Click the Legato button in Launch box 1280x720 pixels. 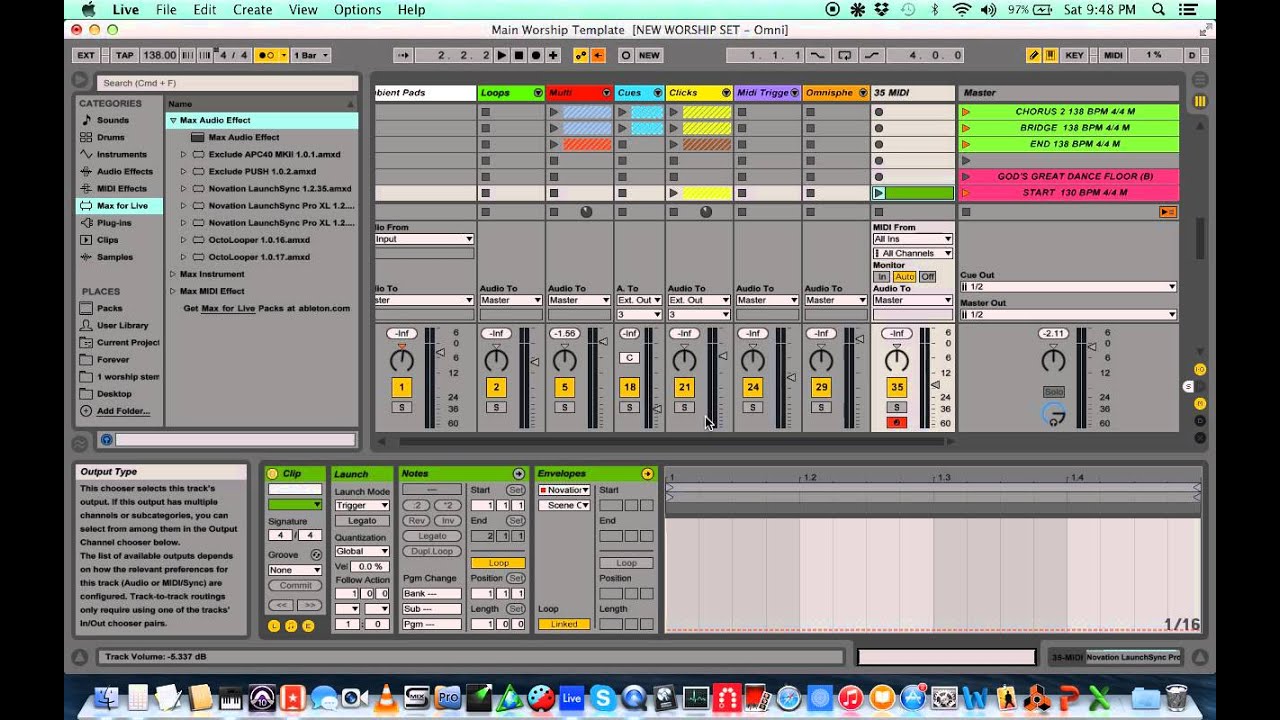(x=362, y=521)
